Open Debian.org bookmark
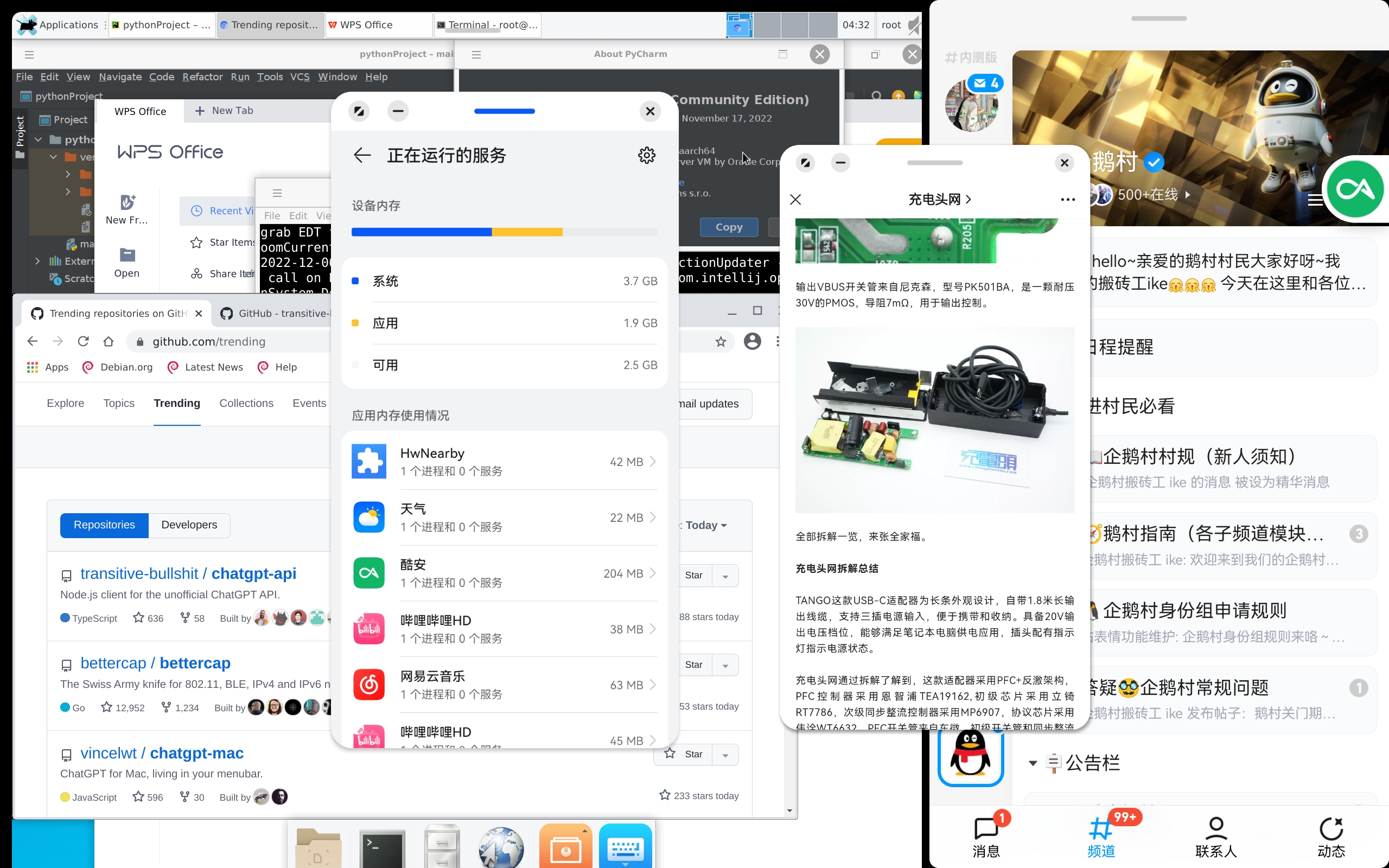This screenshot has width=1389, height=868. coord(118,367)
